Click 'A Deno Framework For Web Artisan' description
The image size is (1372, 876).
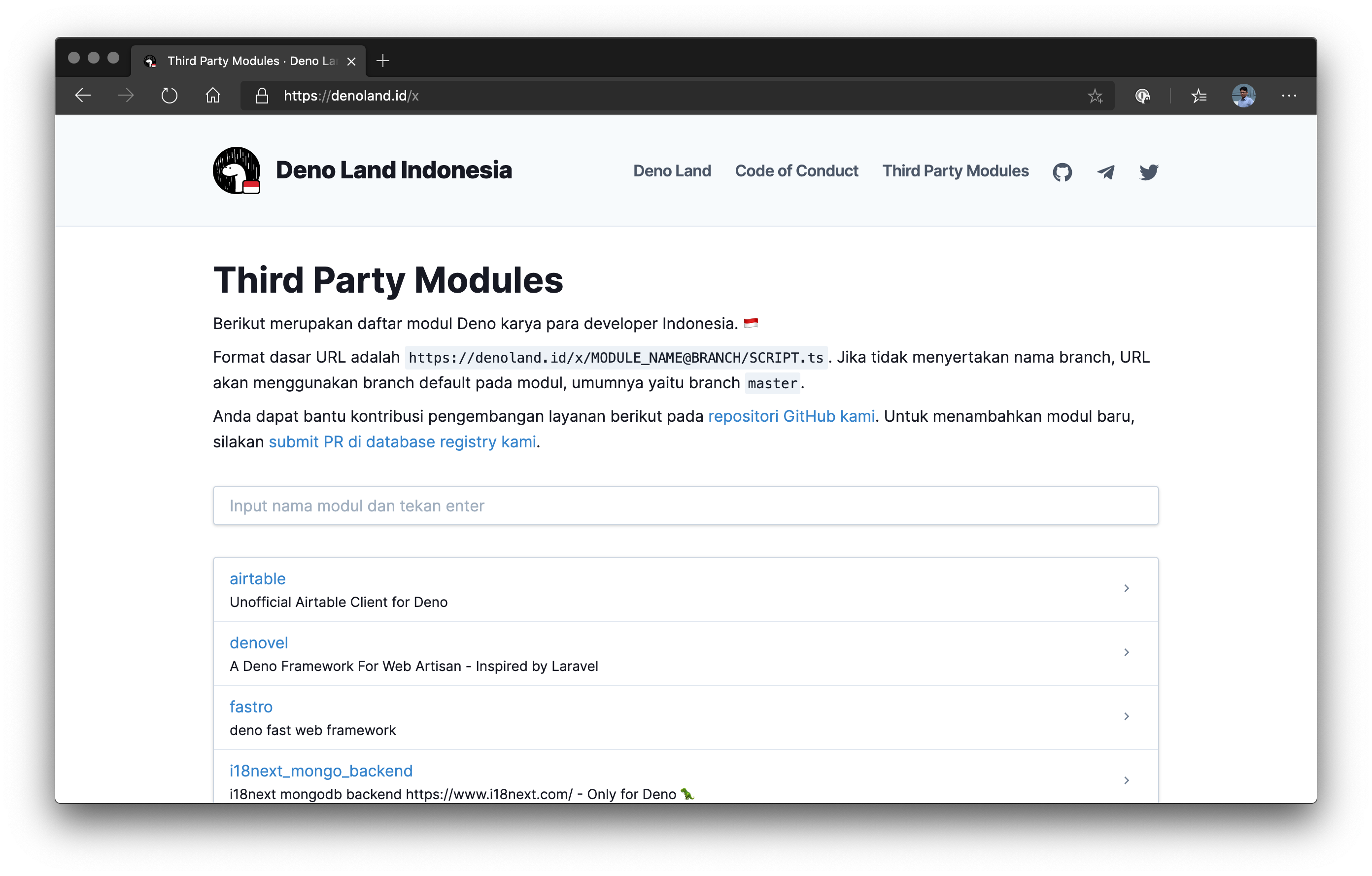tap(413, 666)
